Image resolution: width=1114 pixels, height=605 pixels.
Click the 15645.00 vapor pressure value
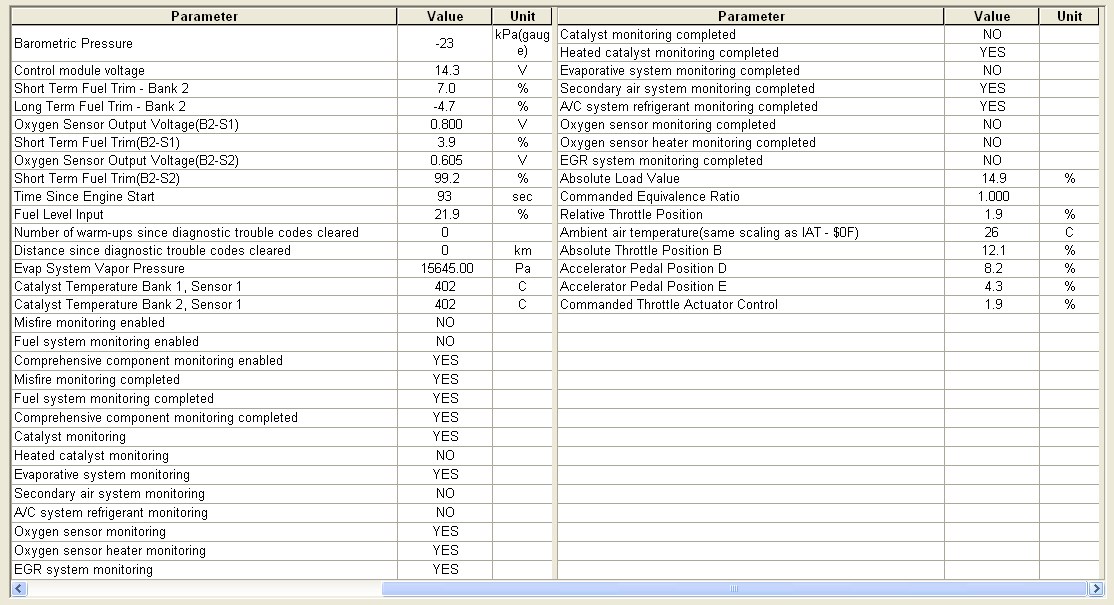tap(445, 268)
